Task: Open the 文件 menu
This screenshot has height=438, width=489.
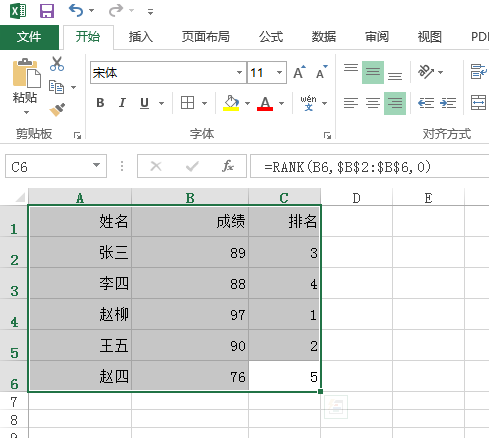Action: (29, 37)
